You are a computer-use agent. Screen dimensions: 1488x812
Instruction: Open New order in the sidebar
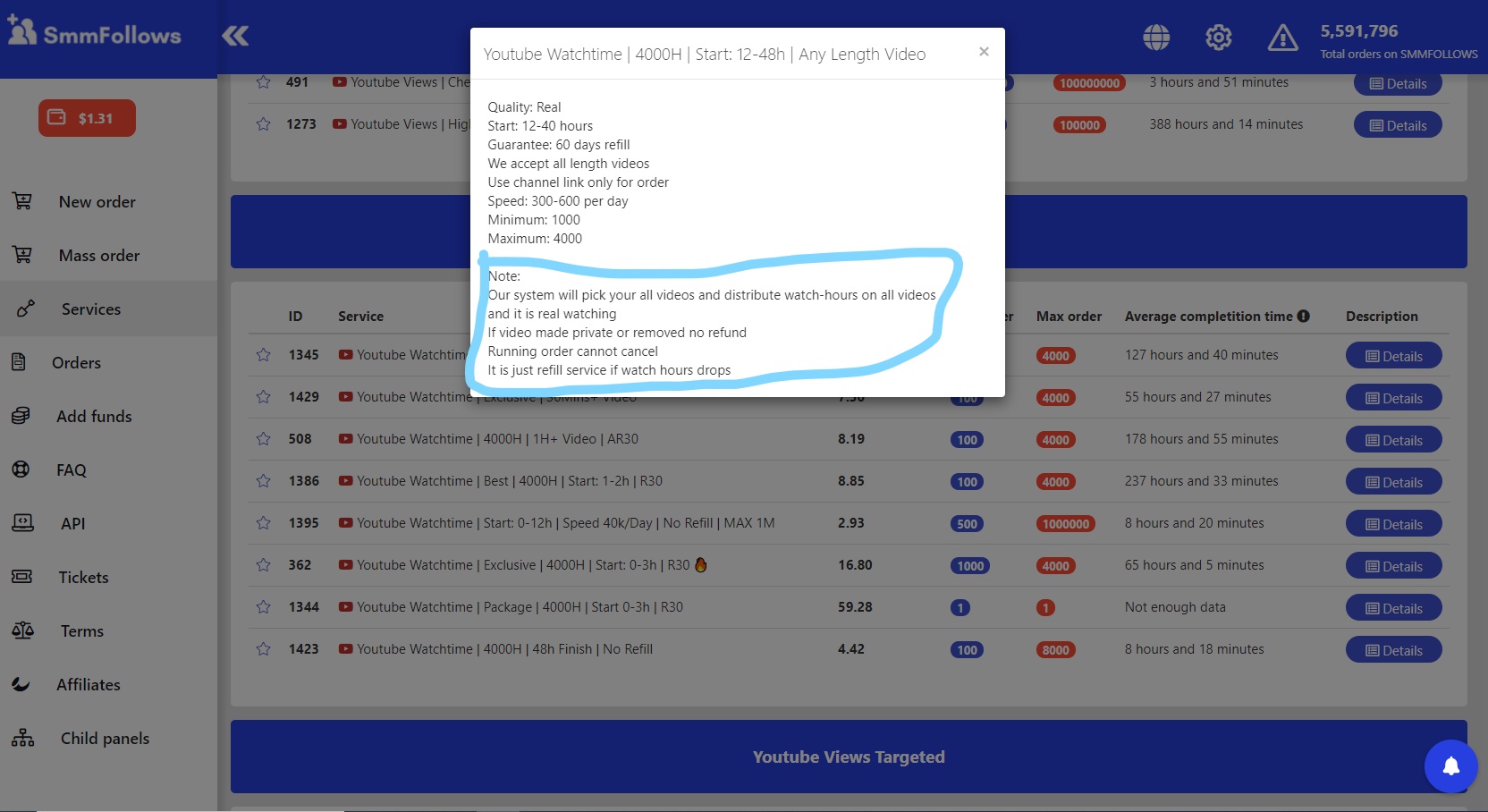(97, 202)
